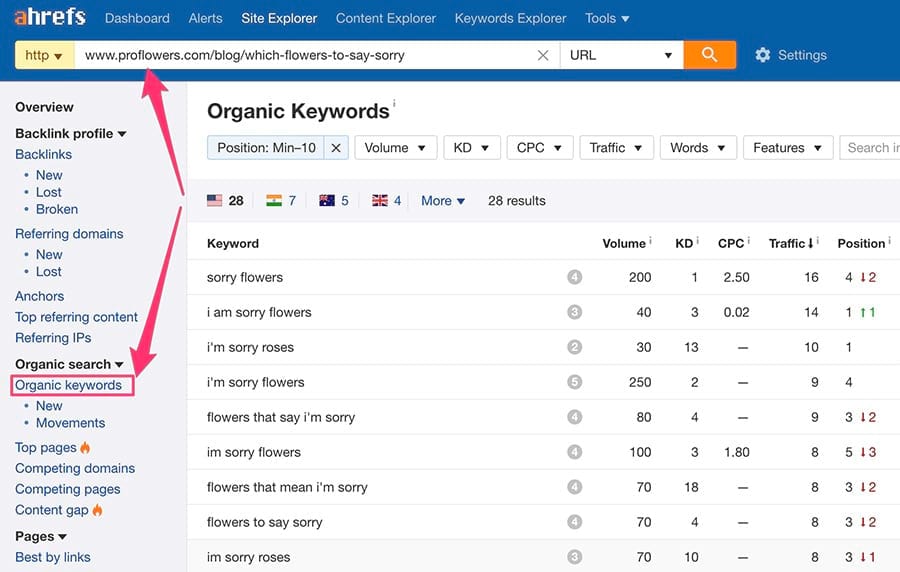Open Keywords Explorer in top navigation

point(510,18)
